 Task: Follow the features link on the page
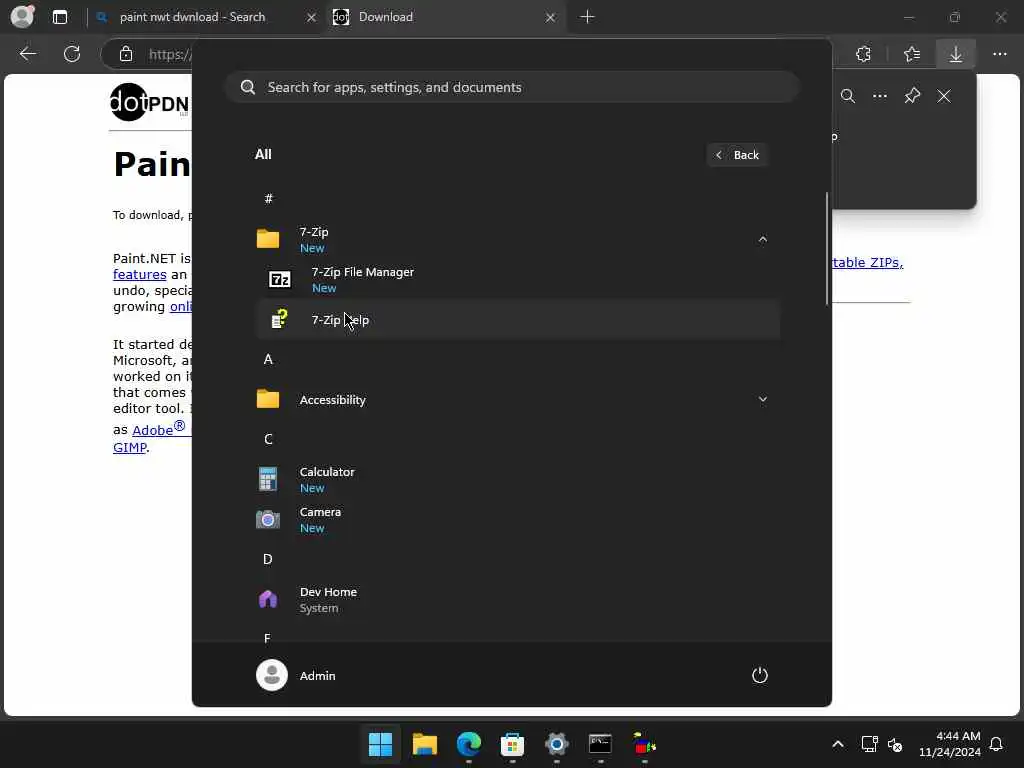(140, 275)
